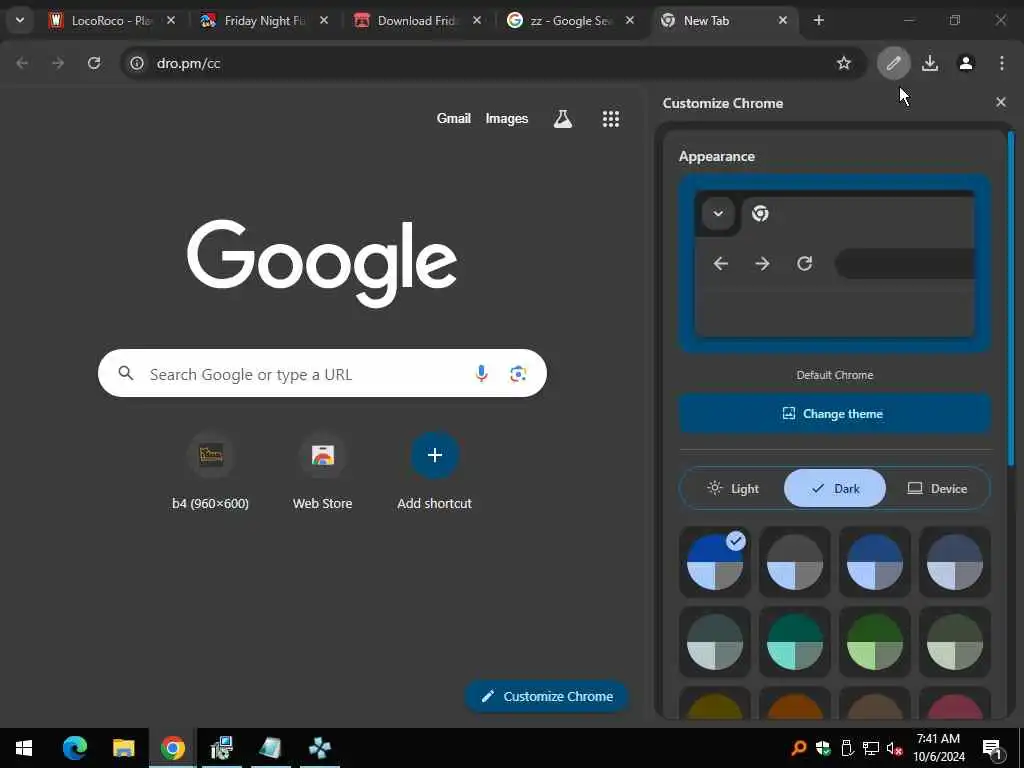
Task: Open Search Labs flask icon
Action: click(562, 119)
